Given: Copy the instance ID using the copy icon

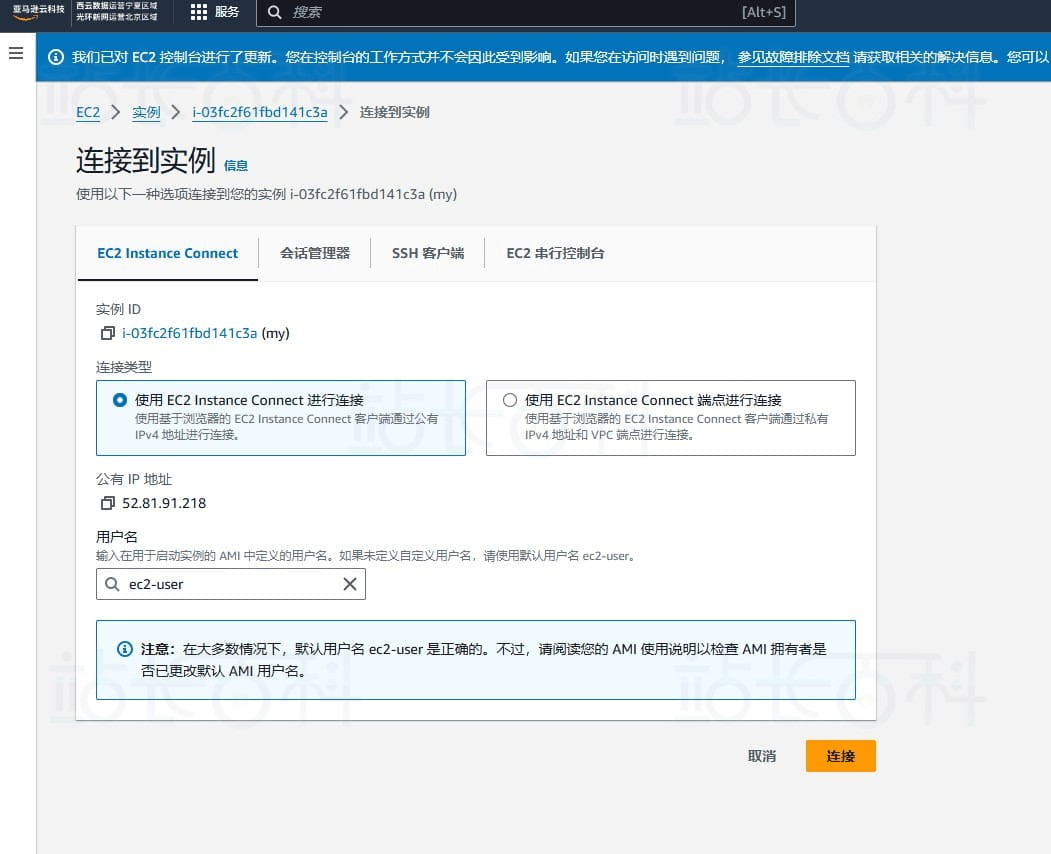Looking at the screenshot, I should [x=107, y=333].
